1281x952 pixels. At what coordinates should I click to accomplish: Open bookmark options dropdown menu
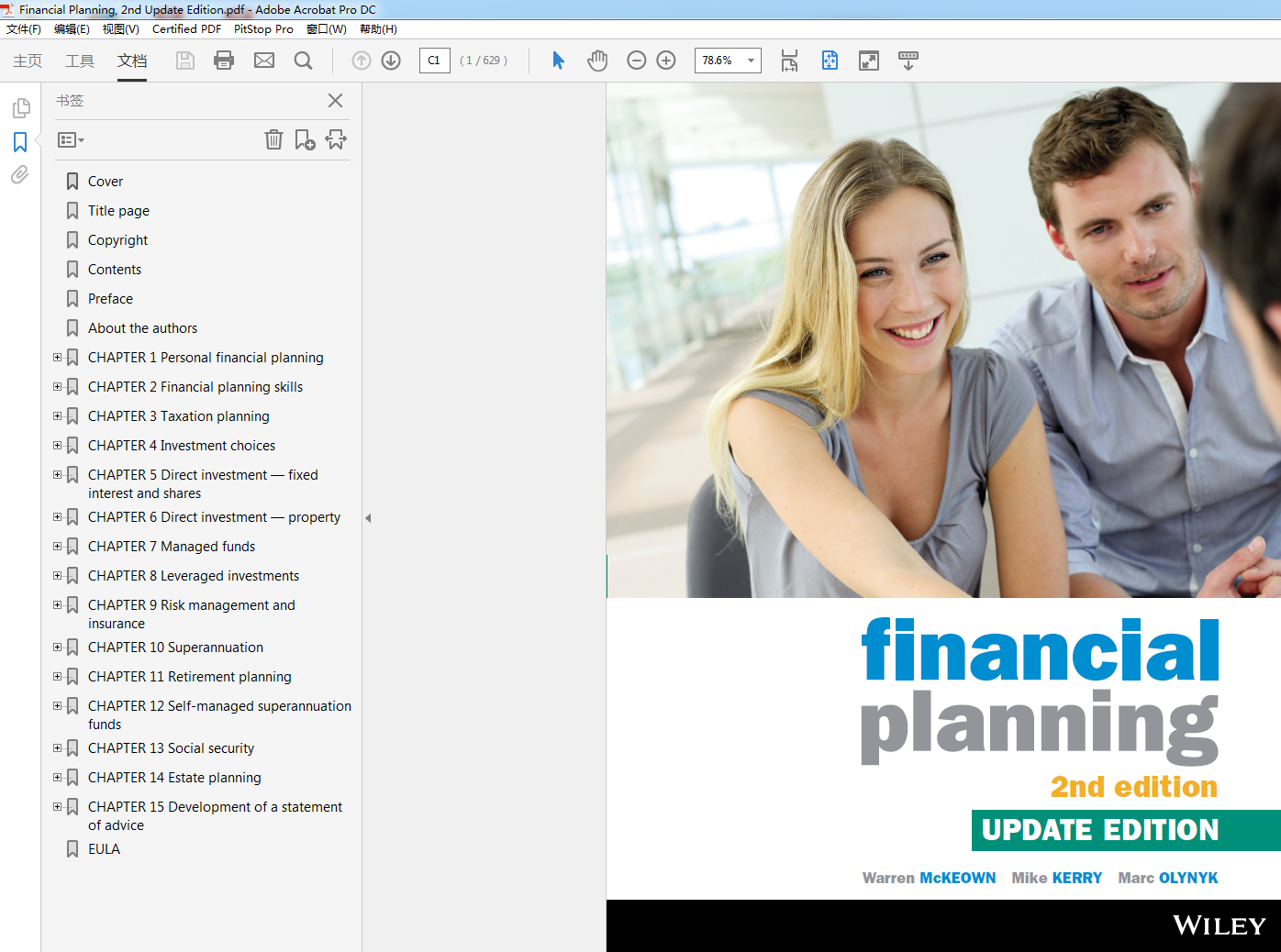tap(71, 140)
